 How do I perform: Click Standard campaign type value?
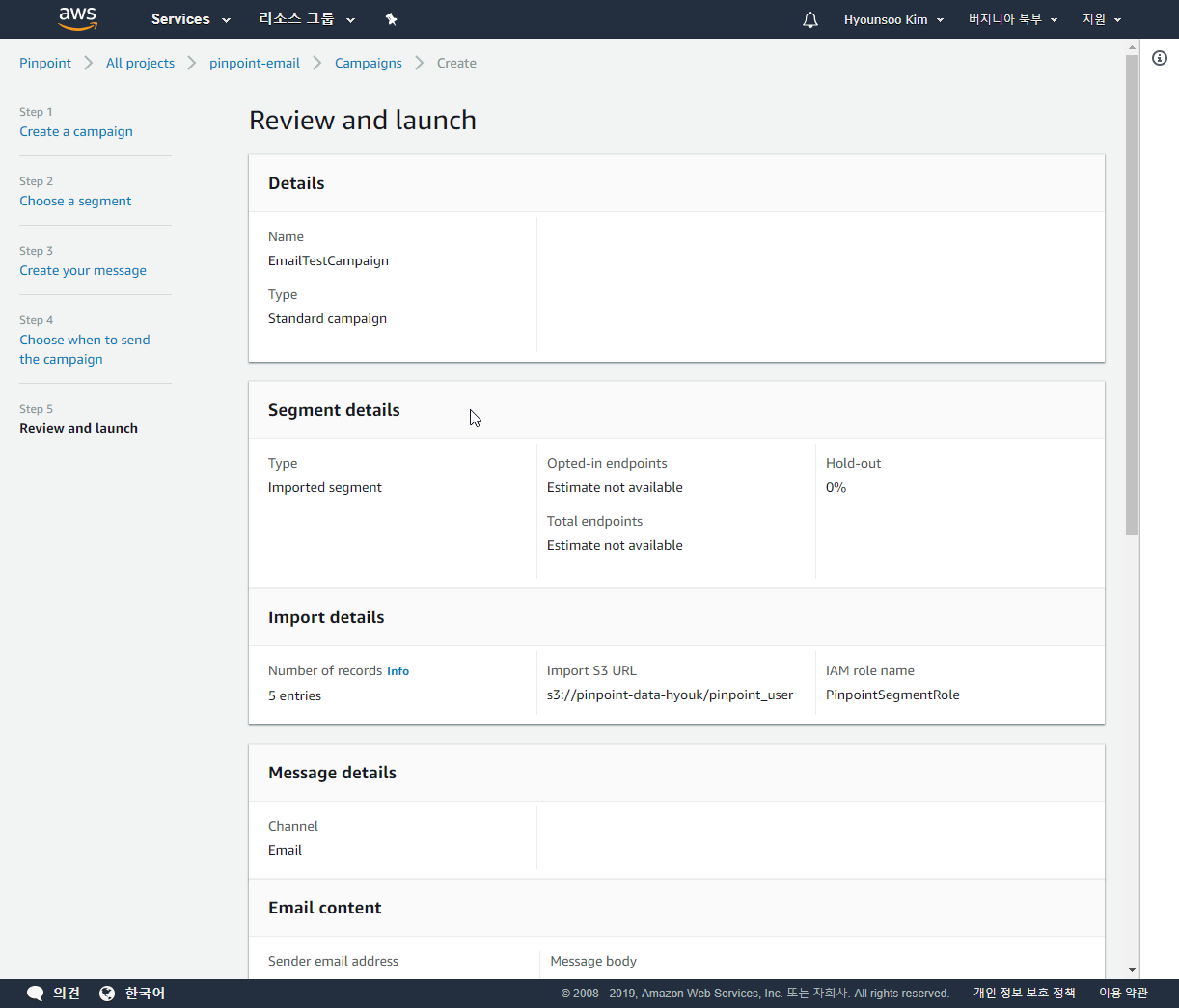(x=327, y=318)
